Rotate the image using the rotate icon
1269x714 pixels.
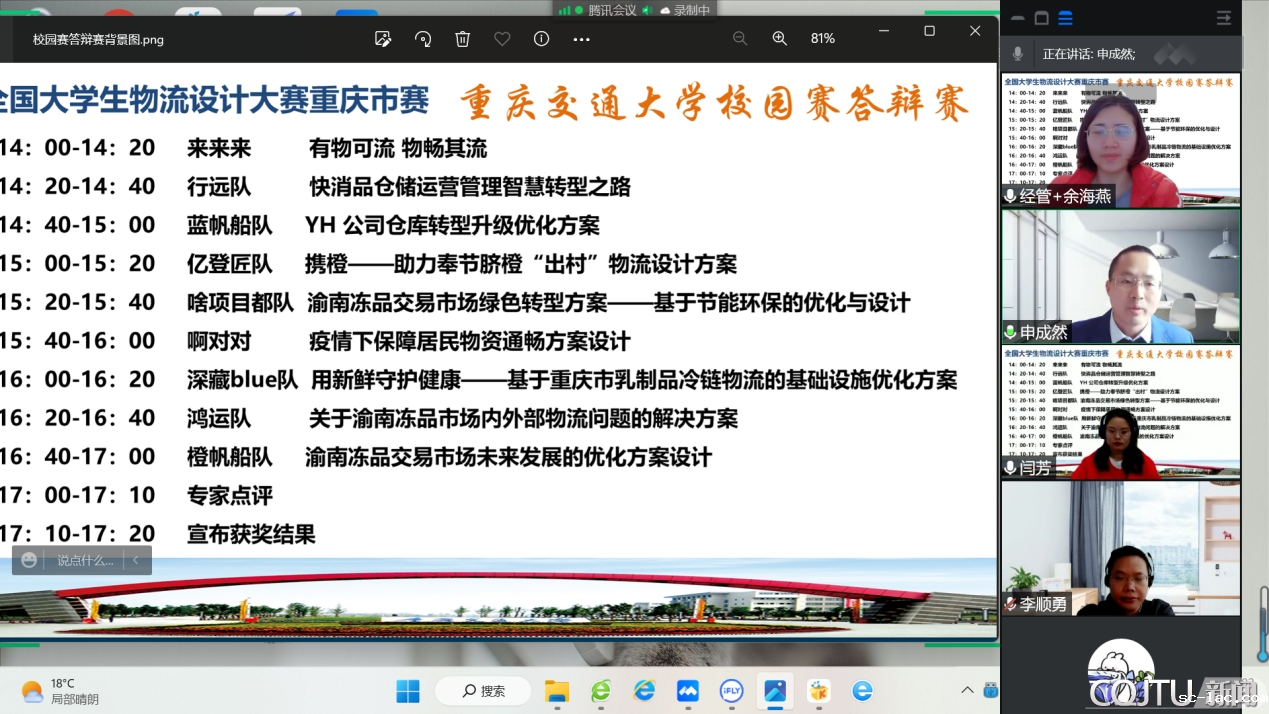click(423, 39)
